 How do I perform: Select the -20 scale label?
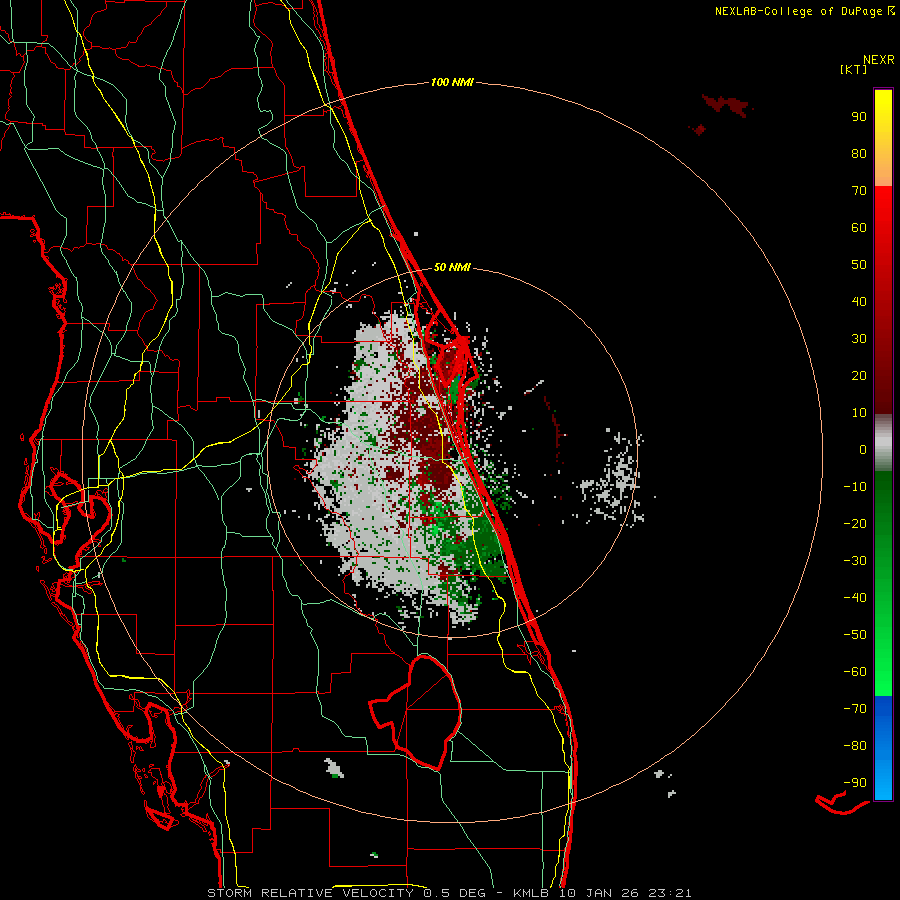855,523
